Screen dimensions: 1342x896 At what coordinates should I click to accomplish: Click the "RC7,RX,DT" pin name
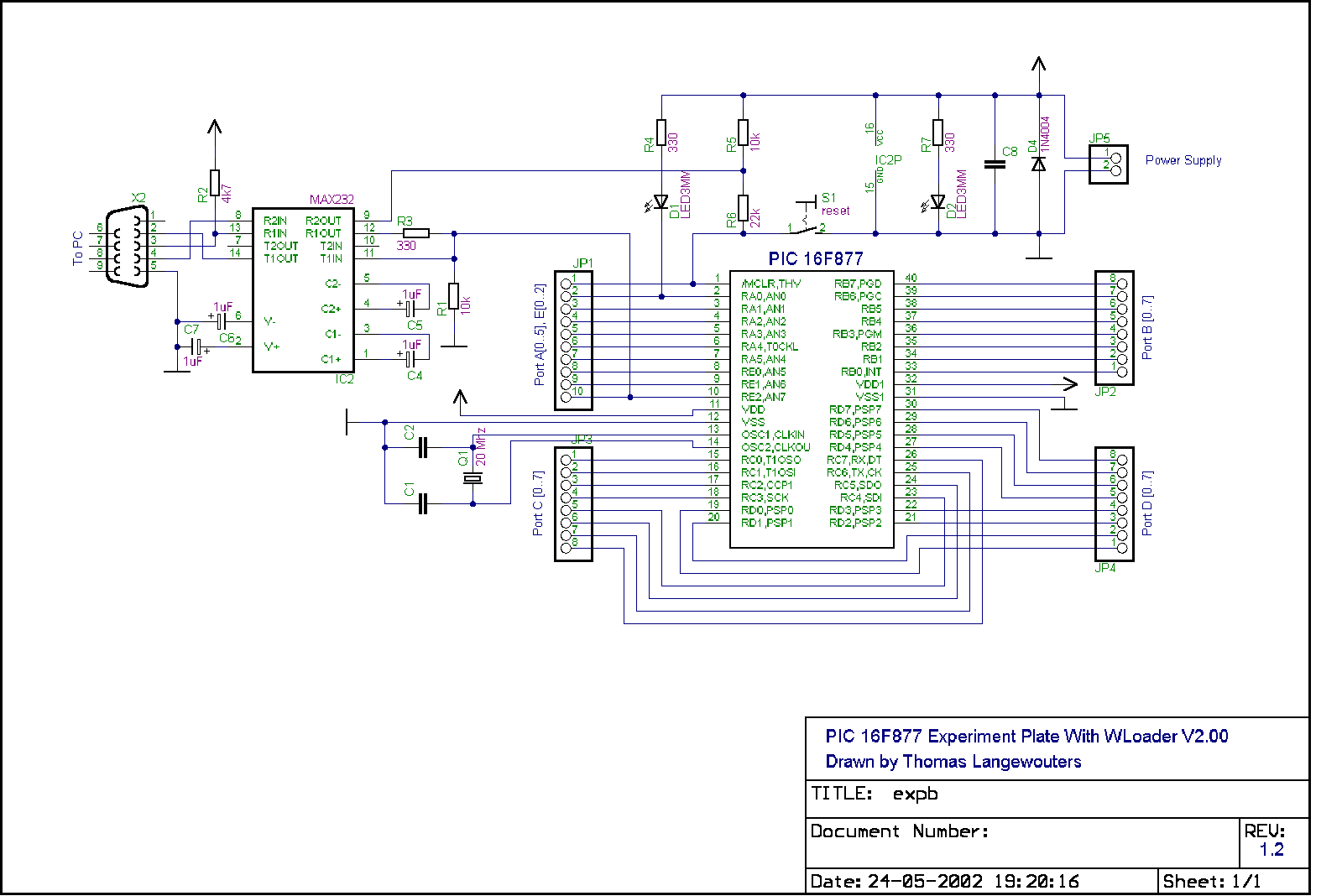(854, 460)
